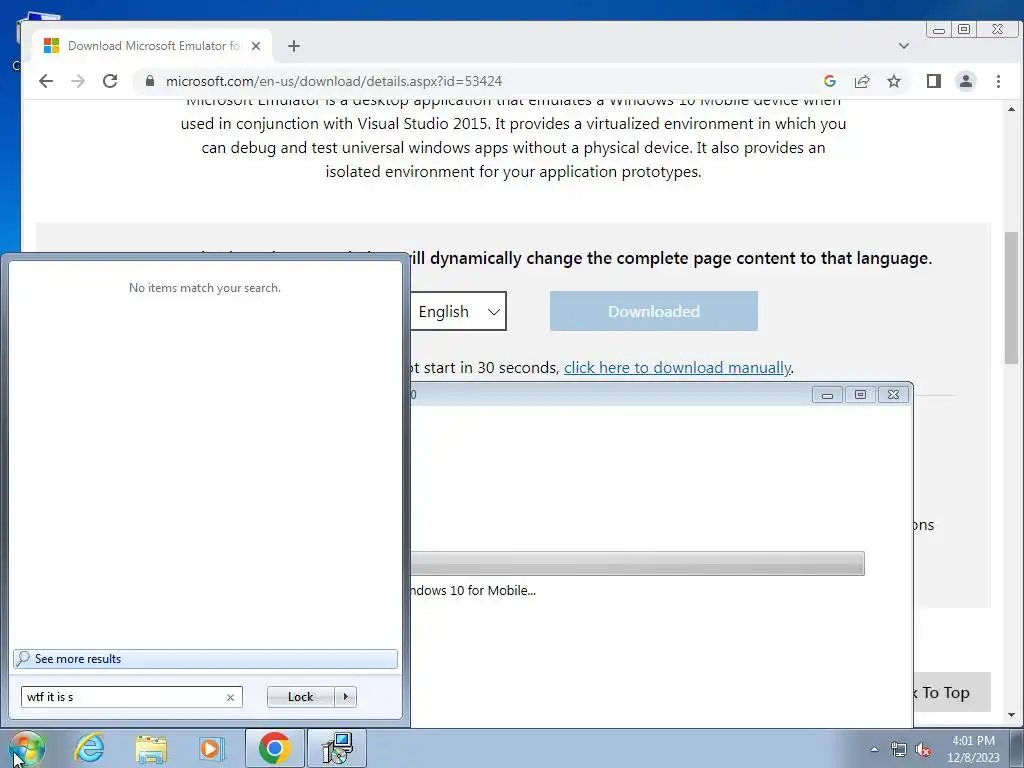Click scroll down arrow of page scrollbar
1024x768 pixels.
(x=1012, y=715)
